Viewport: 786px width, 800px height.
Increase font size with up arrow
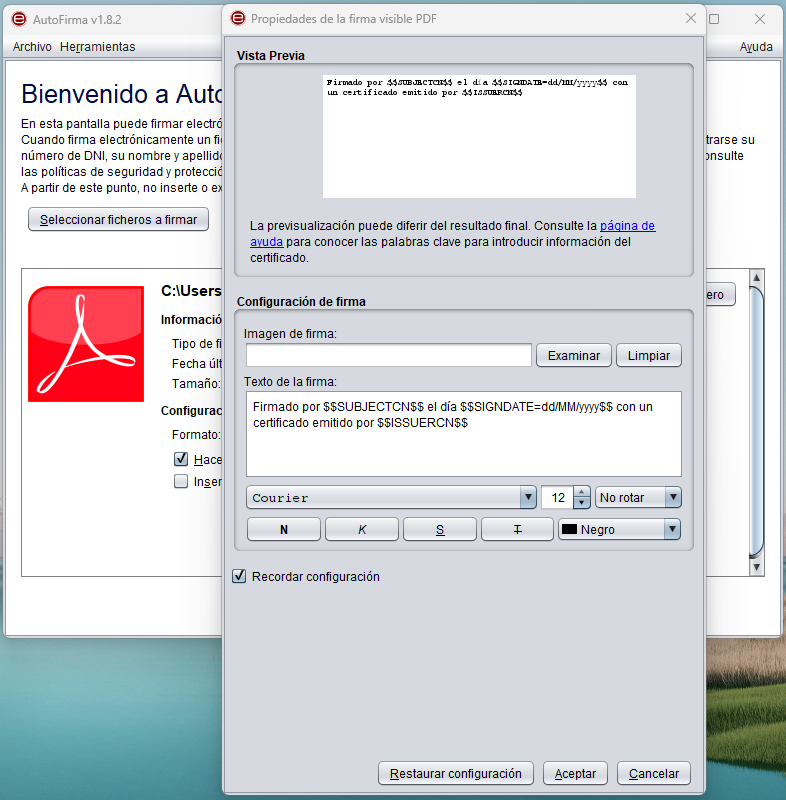click(x=581, y=492)
